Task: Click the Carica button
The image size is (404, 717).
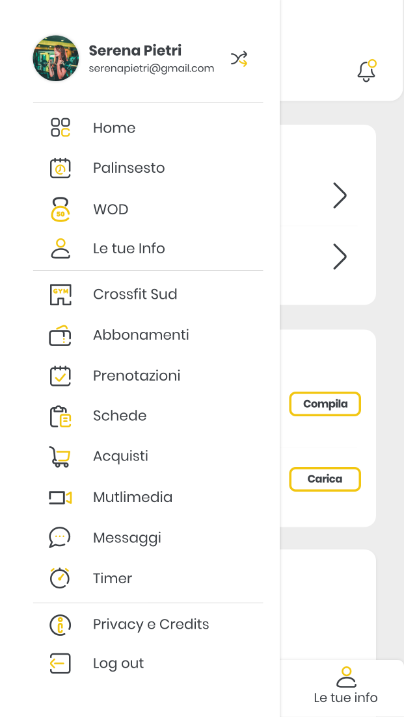Action: coord(325,479)
